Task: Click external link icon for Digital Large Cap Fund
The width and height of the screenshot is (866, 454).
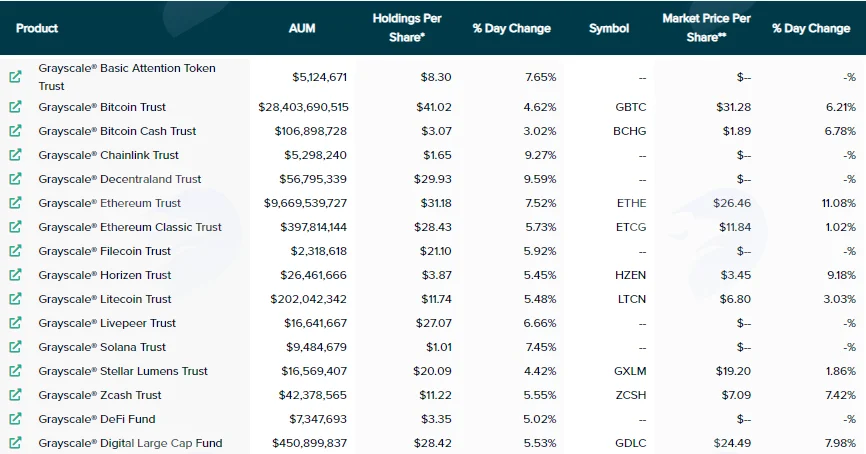Action: [15, 442]
